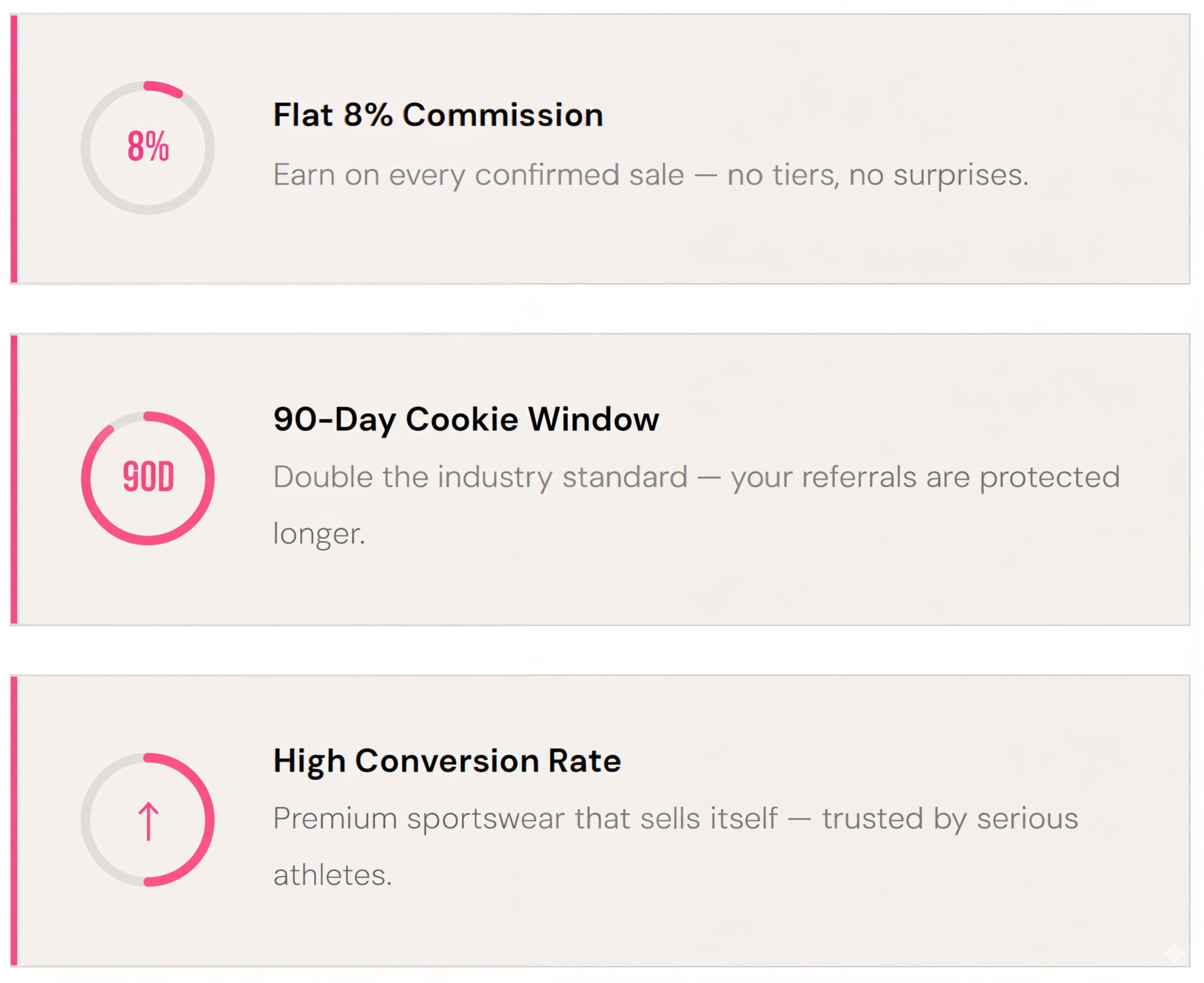Click pink accent bar of commission card
Viewport: 1204px width, 983px height.
[x=14, y=148]
